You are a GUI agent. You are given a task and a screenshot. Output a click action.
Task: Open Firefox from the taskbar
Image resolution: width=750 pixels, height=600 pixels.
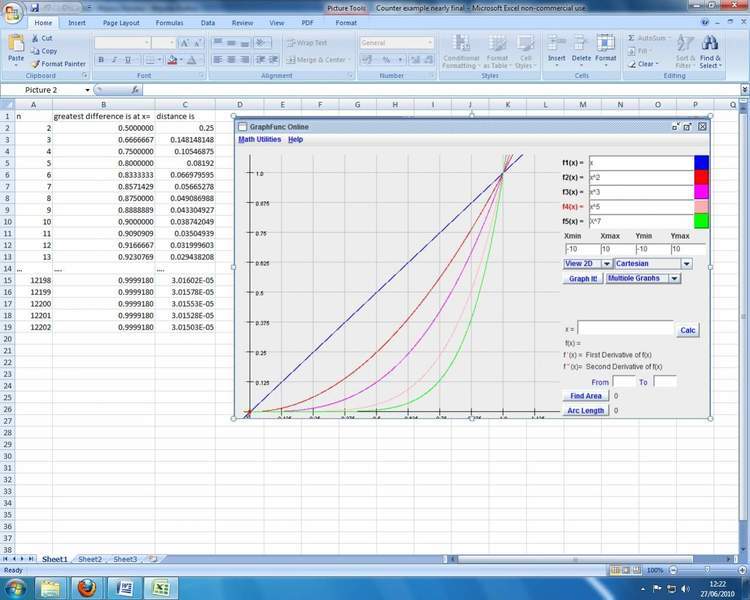[88, 586]
